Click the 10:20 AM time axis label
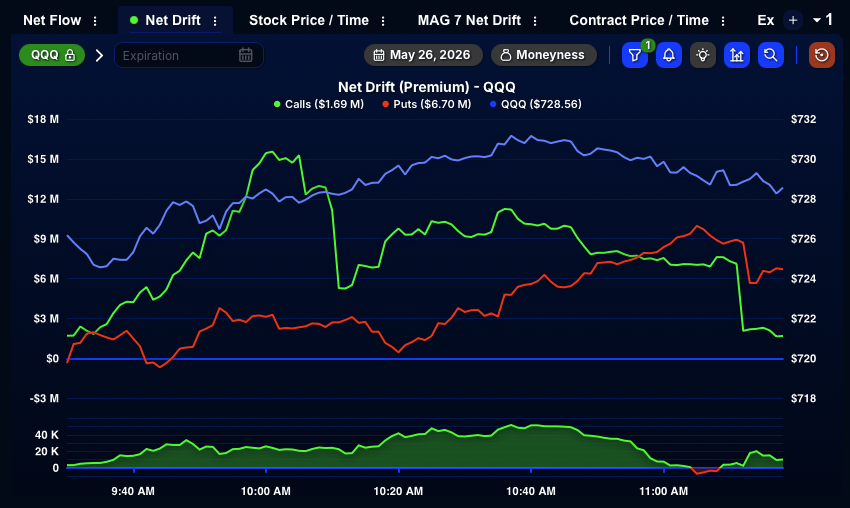This screenshot has width=850, height=508. 398,491
